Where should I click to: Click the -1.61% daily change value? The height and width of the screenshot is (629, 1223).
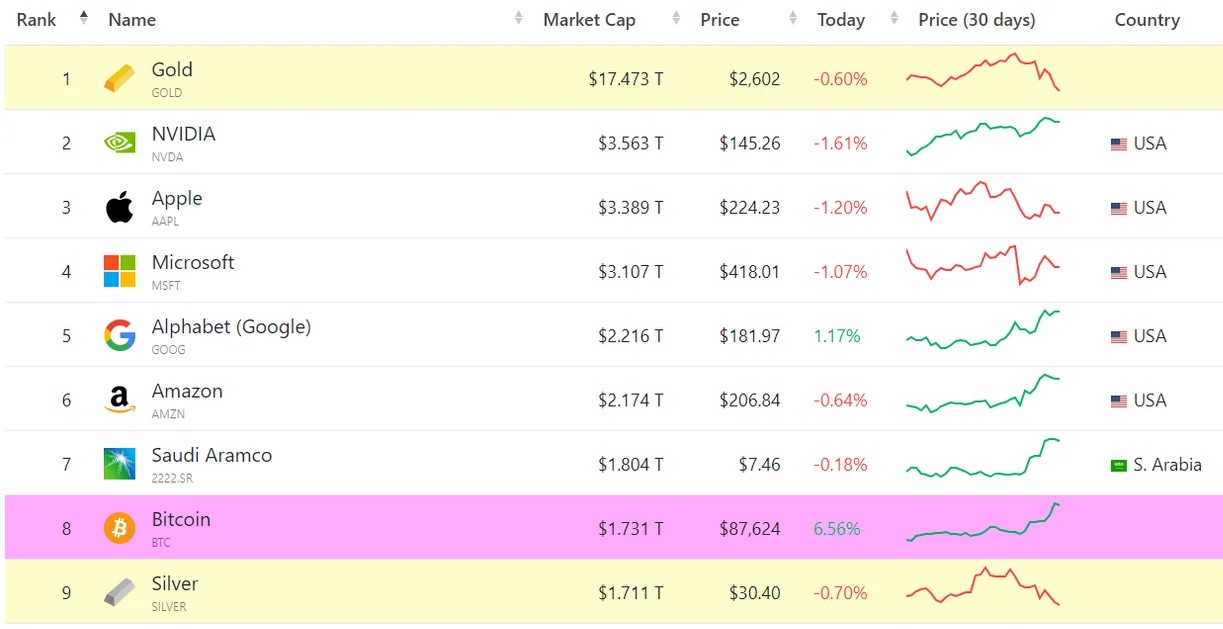pyautogui.click(x=840, y=143)
